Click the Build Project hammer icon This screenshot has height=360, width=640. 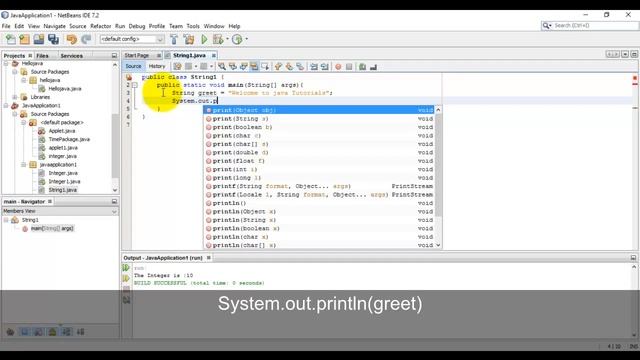point(174,39)
